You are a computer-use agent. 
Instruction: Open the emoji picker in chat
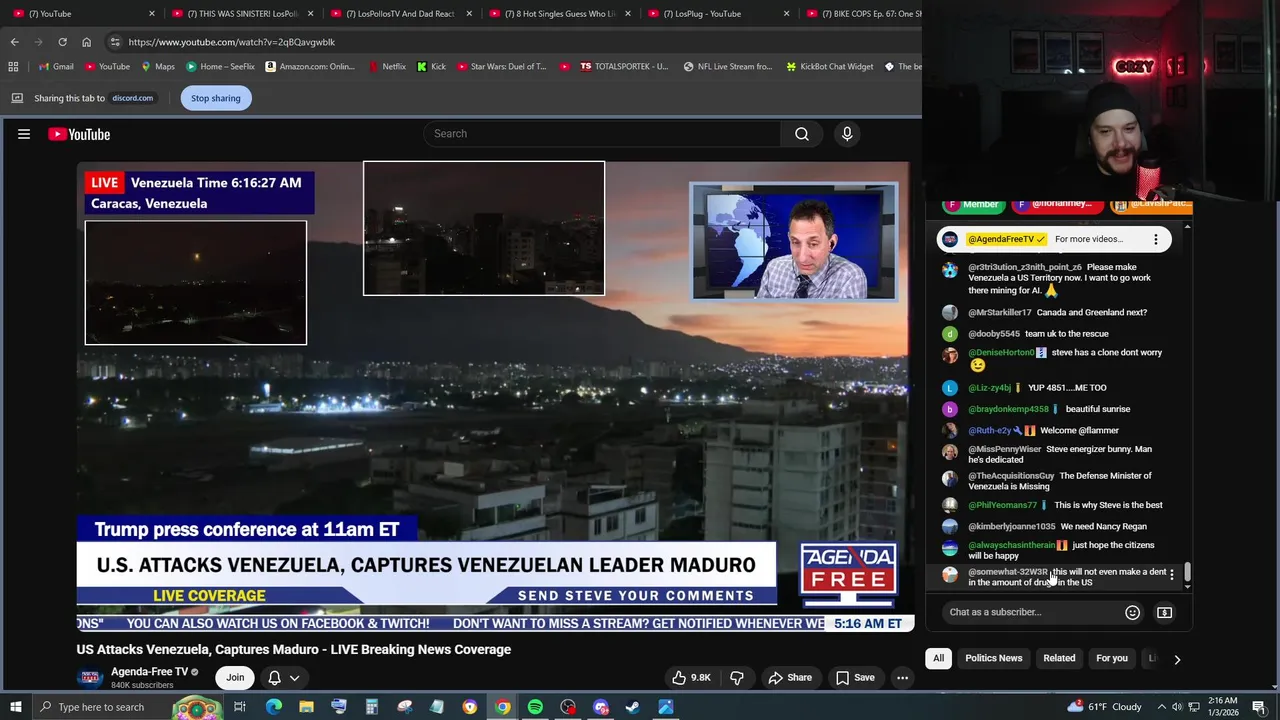pos(1132,612)
